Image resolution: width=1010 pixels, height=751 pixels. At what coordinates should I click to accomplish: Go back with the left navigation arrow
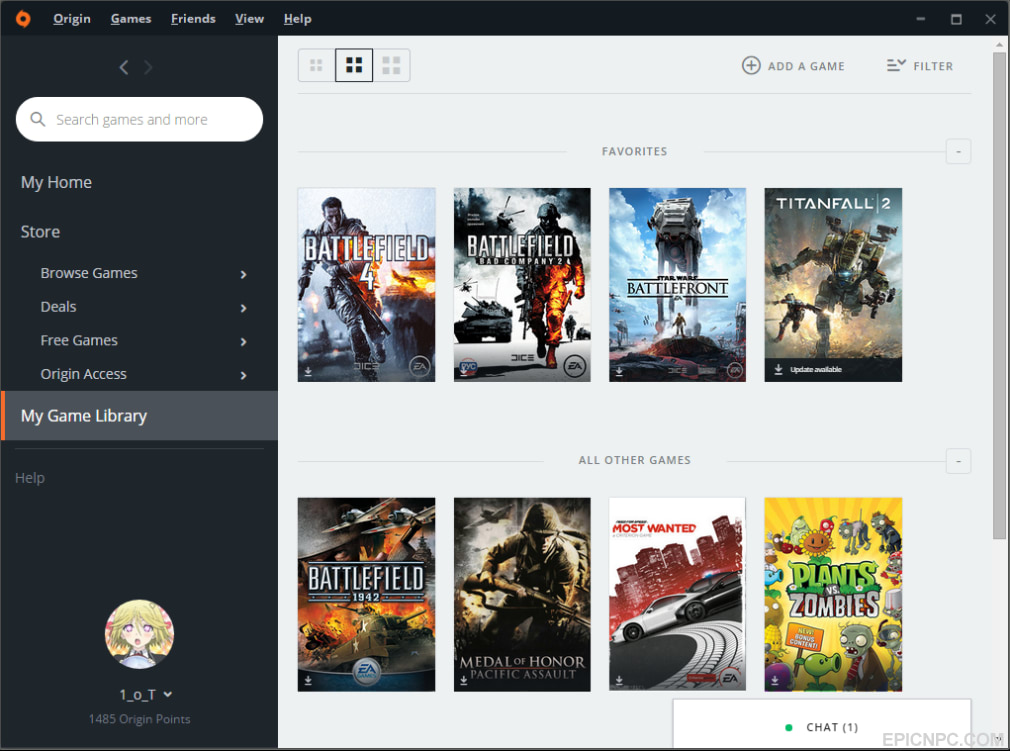pyautogui.click(x=124, y=67)
